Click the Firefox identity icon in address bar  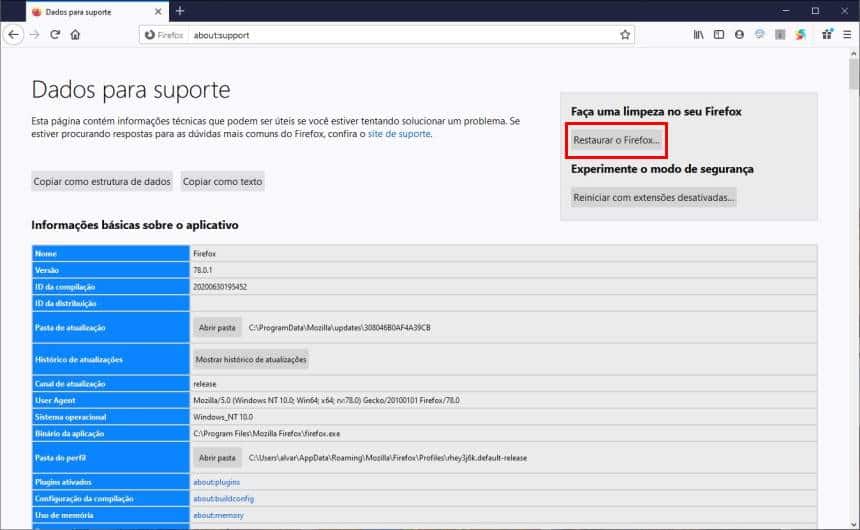163,35
